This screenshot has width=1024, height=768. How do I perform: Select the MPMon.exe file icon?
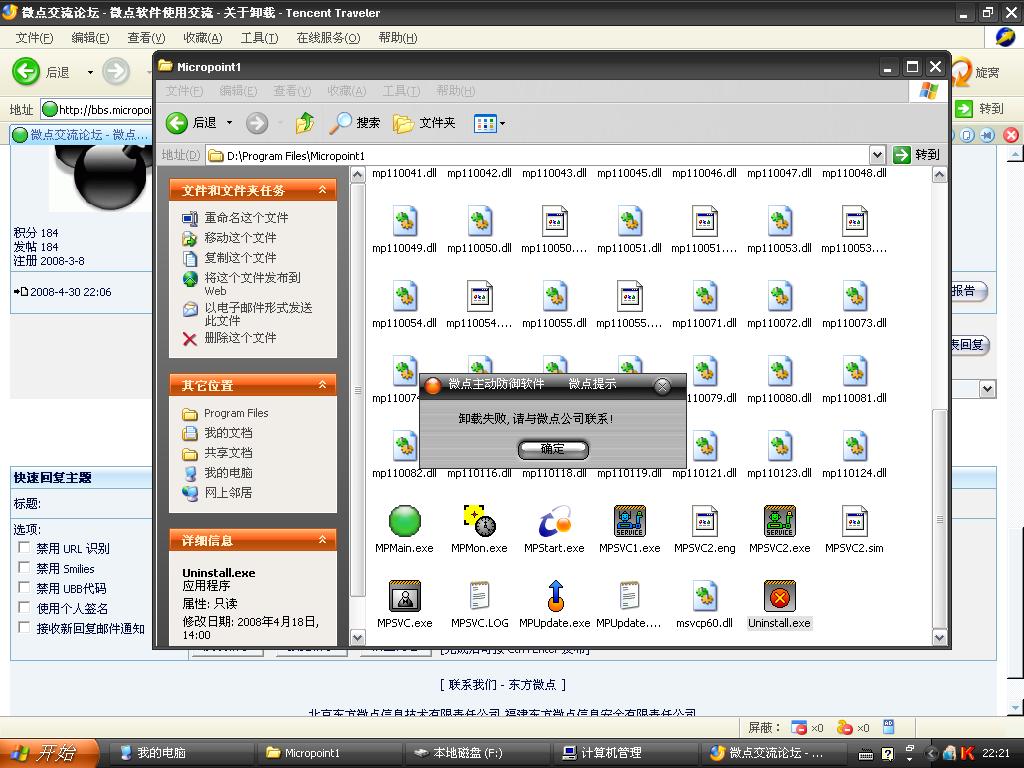click(479, 521)
